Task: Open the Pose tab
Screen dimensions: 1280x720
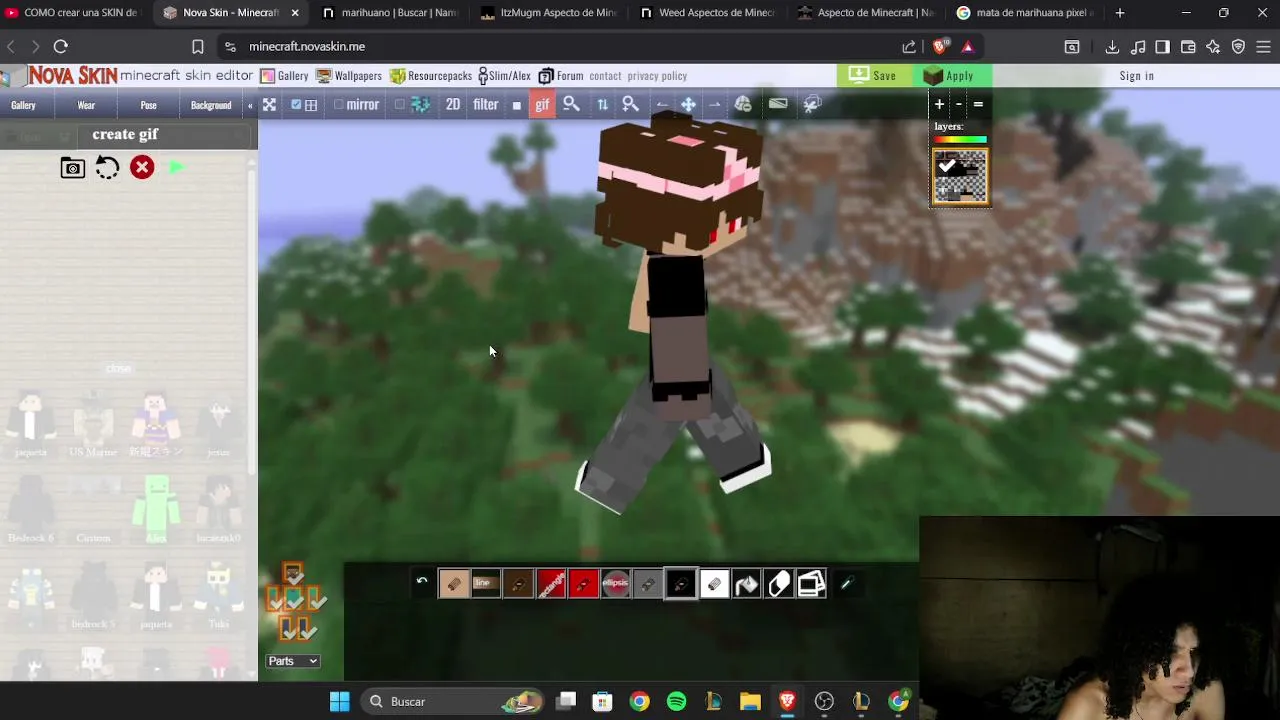Action: tap(148, 105)
